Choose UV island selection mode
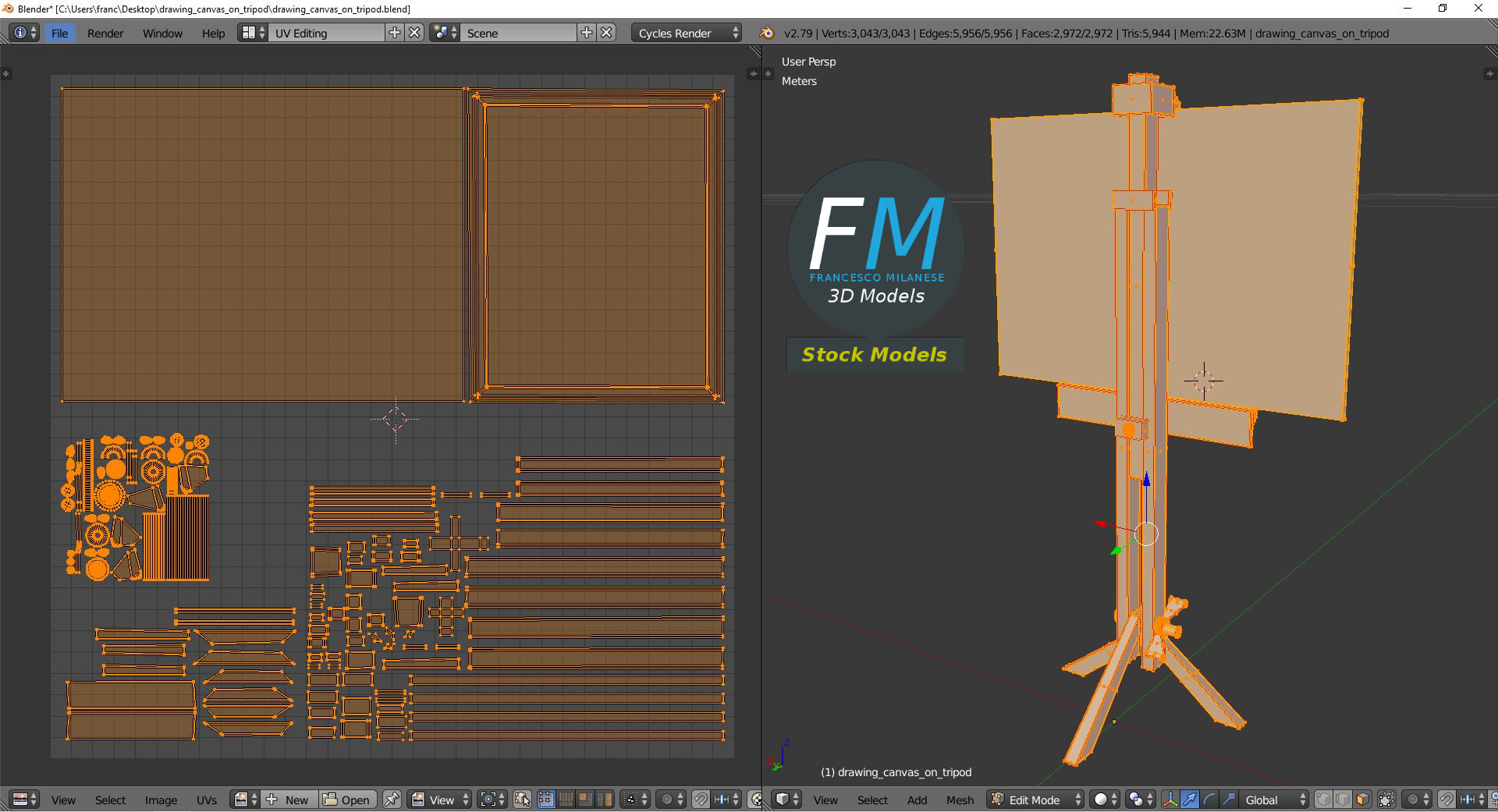 pos(605,800)
